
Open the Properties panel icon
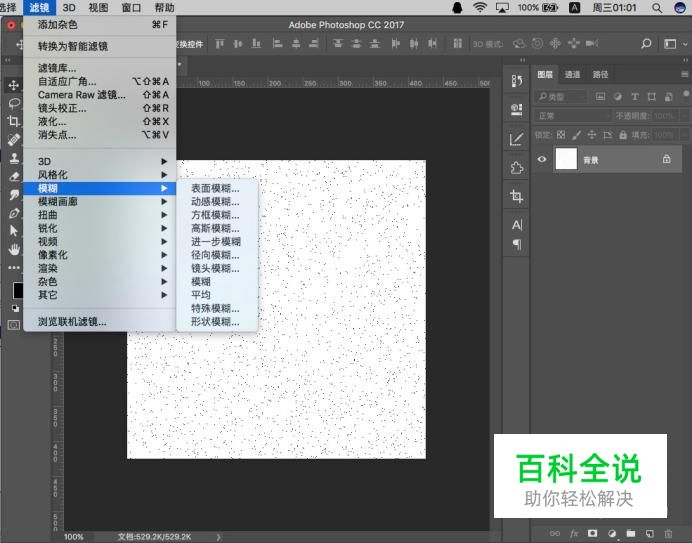(x=516, y=109)
